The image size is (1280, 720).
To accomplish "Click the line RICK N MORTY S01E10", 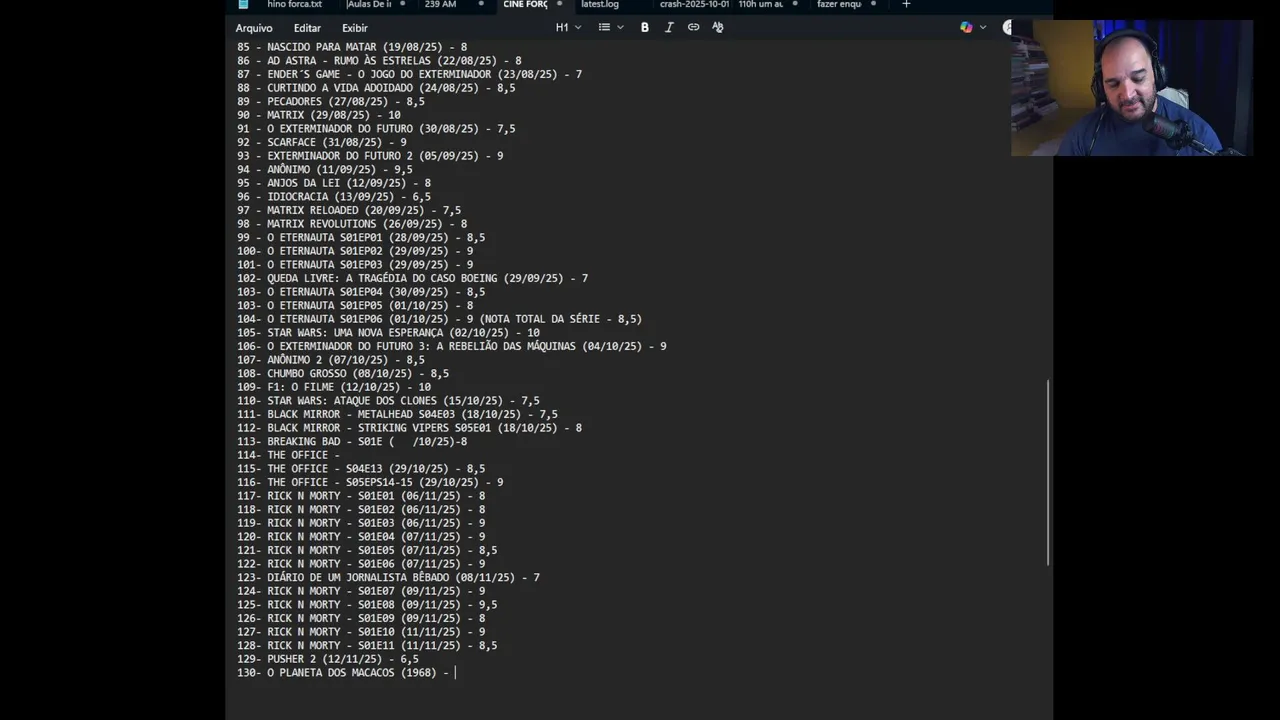I will tap(361, 632).
